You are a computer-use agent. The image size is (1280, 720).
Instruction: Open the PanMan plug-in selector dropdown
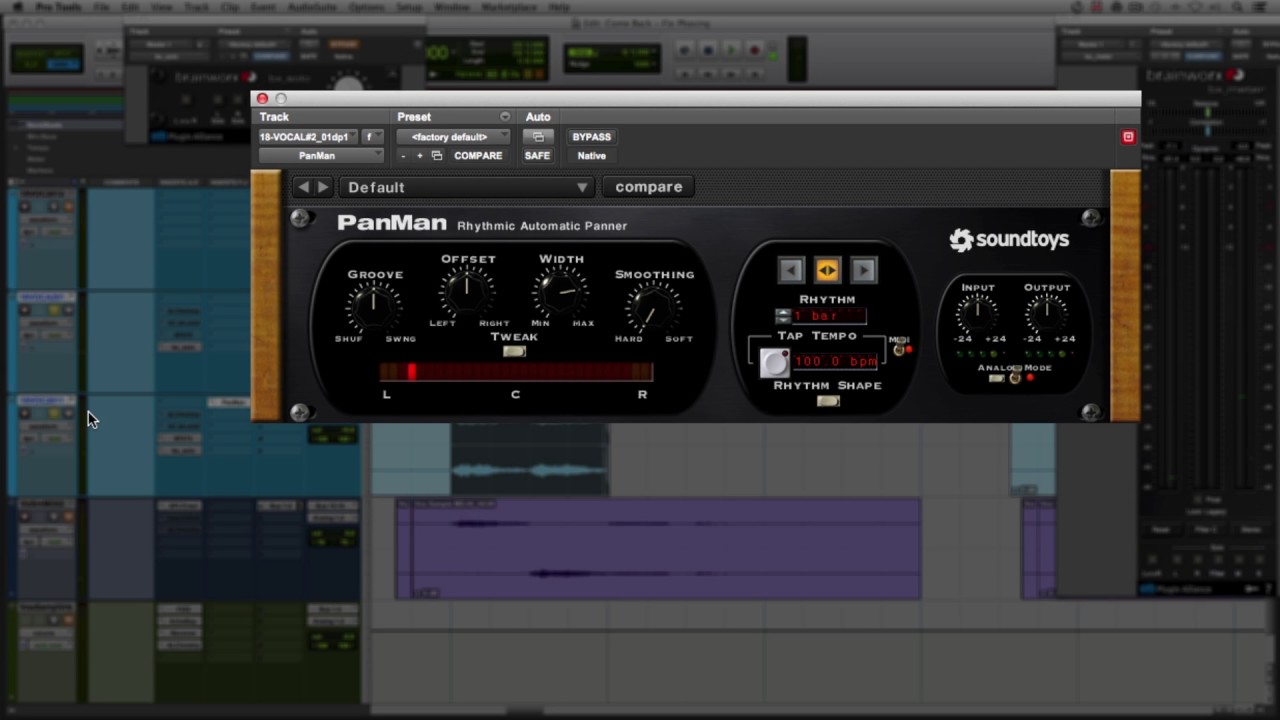click(x=320, y=156)
